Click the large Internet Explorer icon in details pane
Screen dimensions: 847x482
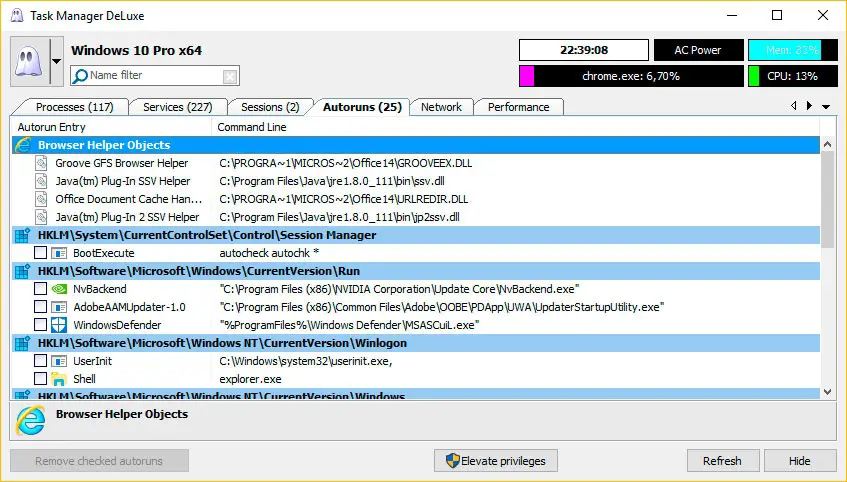30,420
